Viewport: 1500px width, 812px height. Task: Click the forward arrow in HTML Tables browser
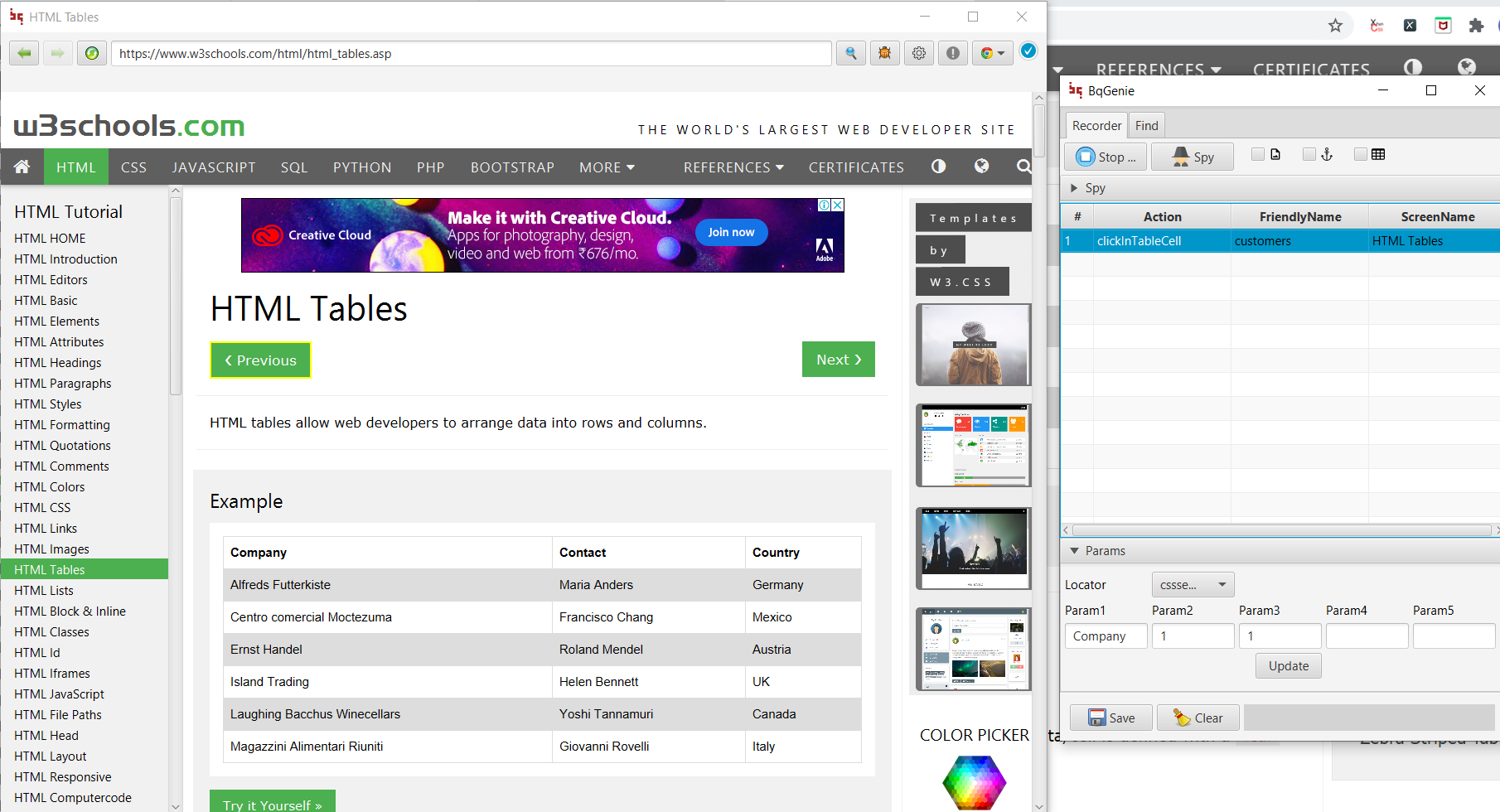pos(57,53)
